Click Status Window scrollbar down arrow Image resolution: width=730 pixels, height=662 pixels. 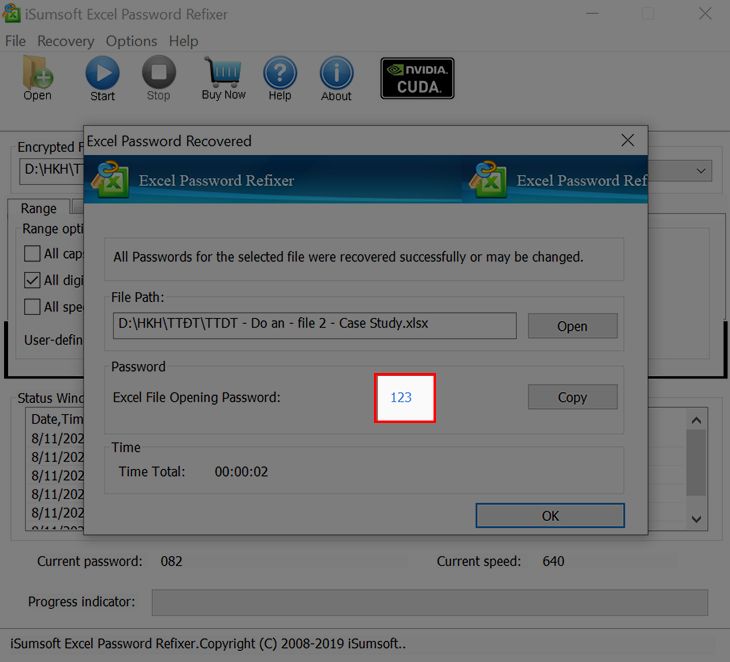[x=698, y=518]
